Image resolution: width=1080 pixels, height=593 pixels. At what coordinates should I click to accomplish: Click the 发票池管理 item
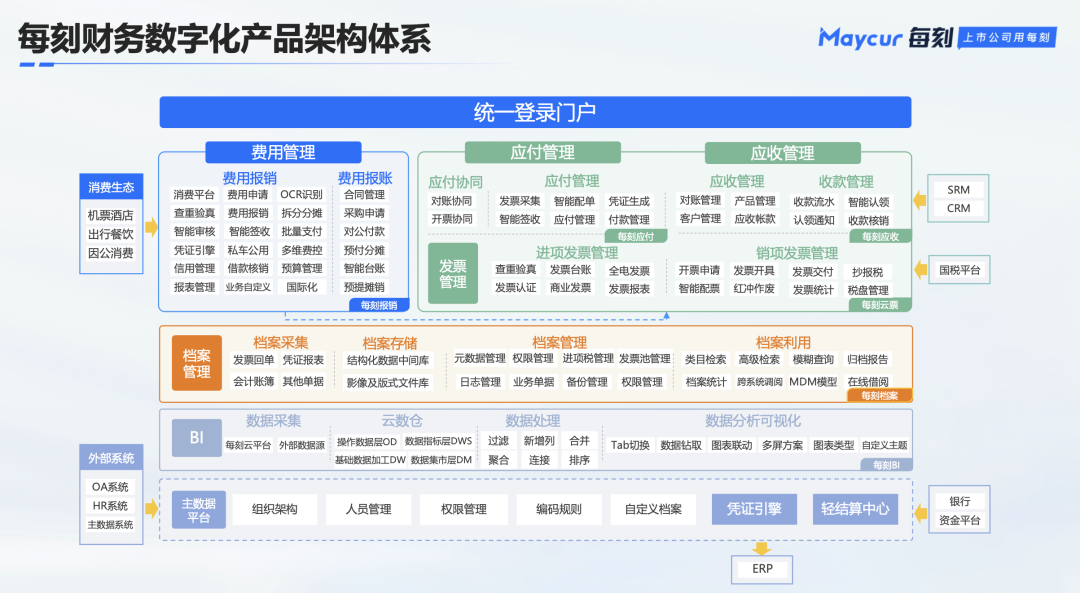tap(644, 358)
